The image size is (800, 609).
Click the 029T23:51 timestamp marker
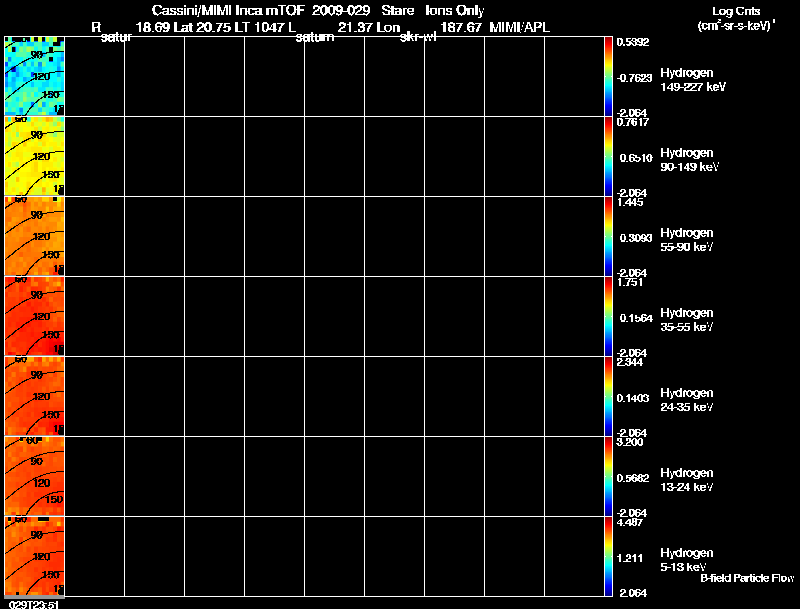pos(34,604)
